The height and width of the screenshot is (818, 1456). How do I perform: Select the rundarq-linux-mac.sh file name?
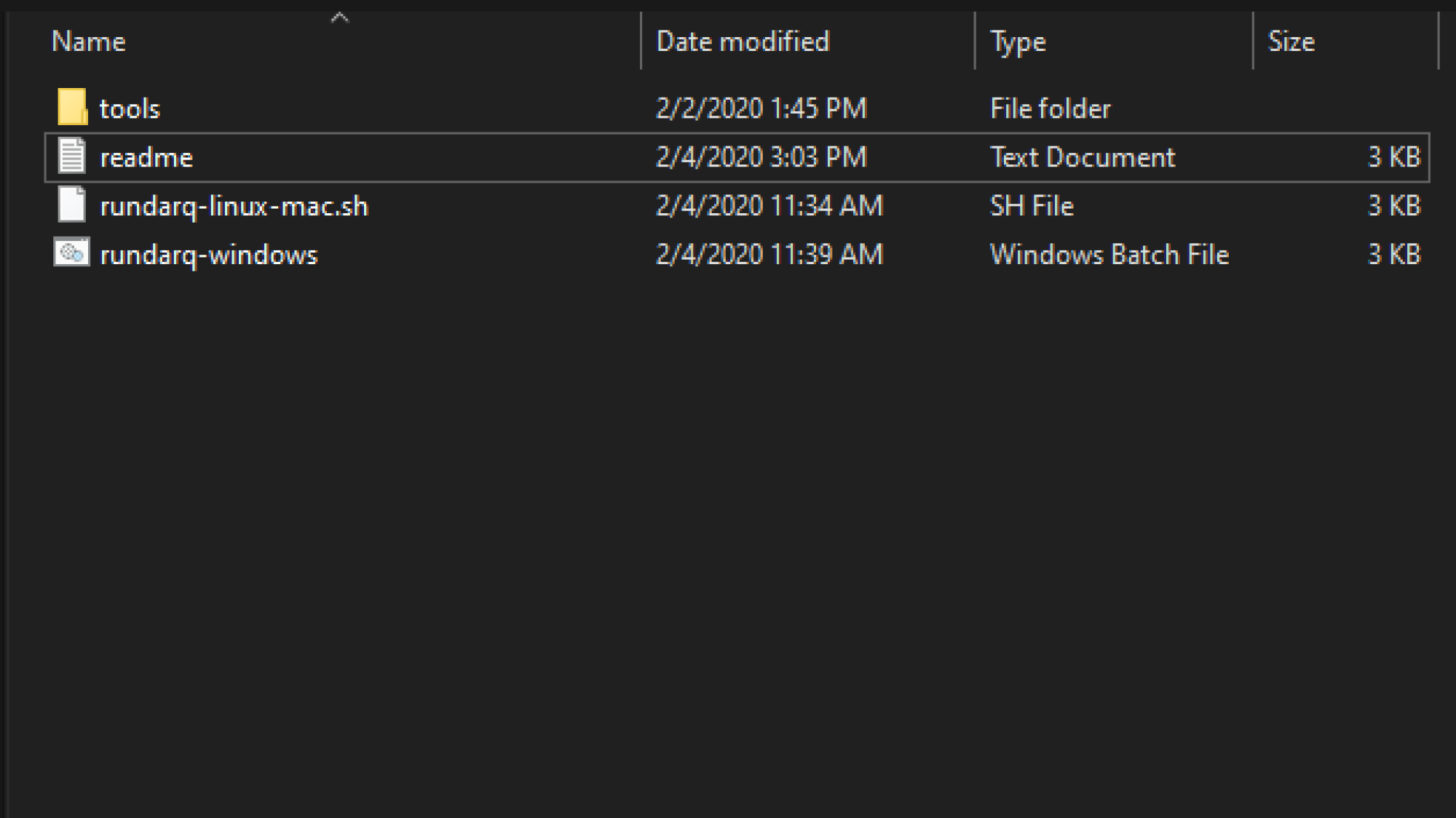coord(234,207)
